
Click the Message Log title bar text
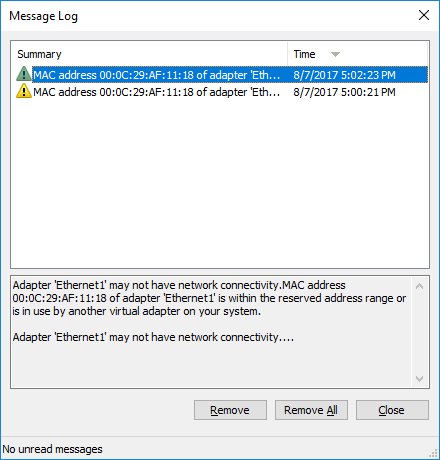[43, 16]
